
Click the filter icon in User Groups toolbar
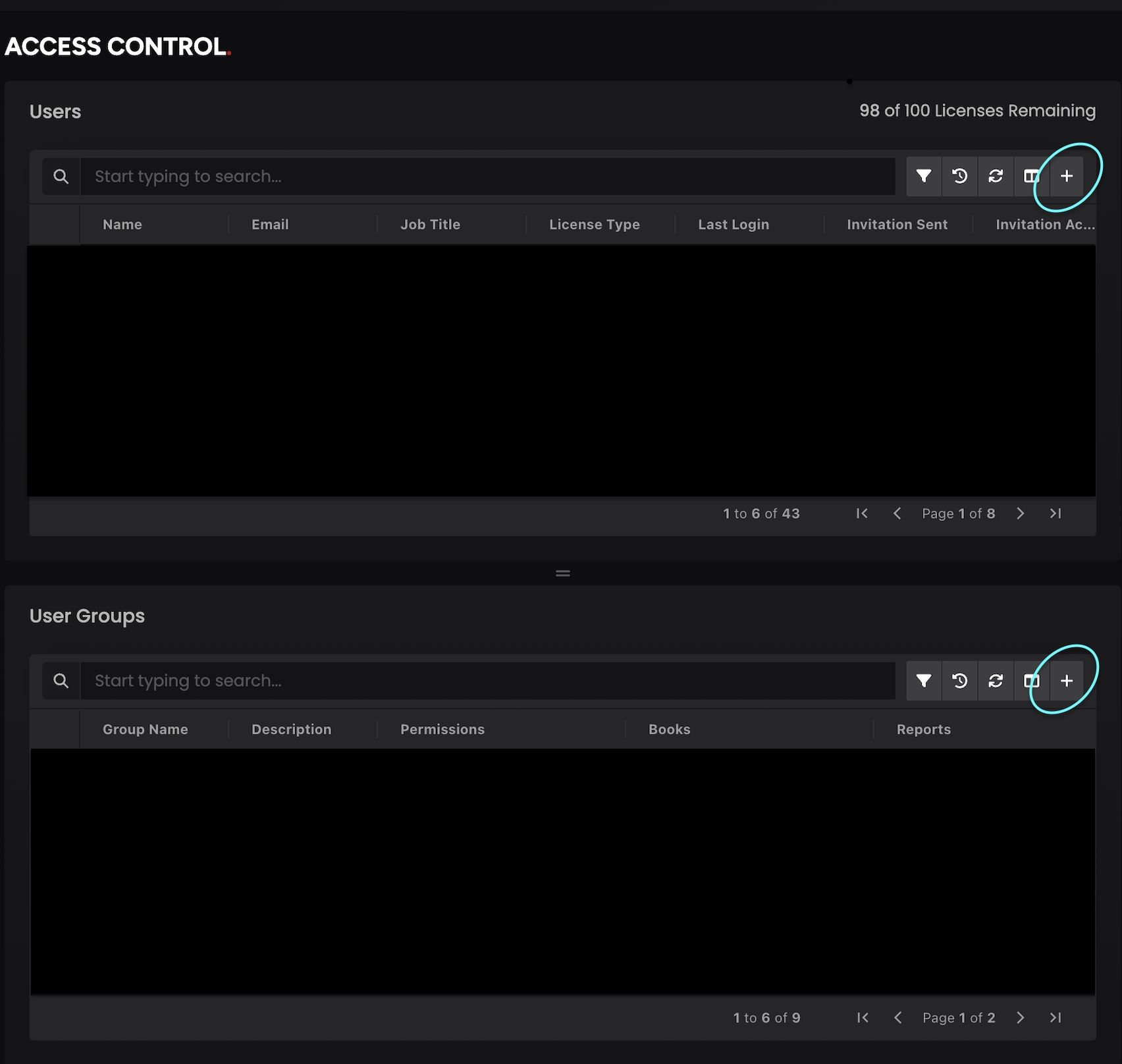(924, 680)
